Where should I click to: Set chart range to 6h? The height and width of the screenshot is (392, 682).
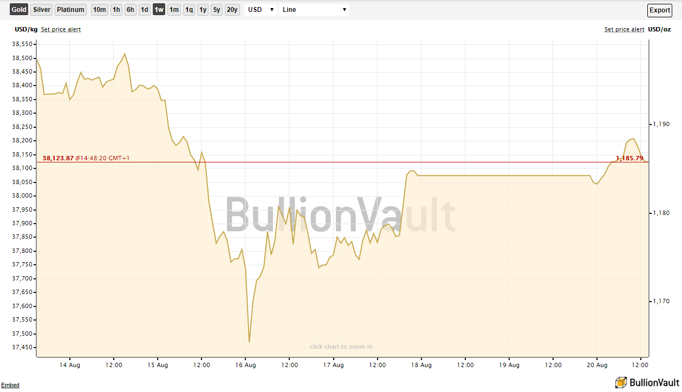tap(130, 10)
